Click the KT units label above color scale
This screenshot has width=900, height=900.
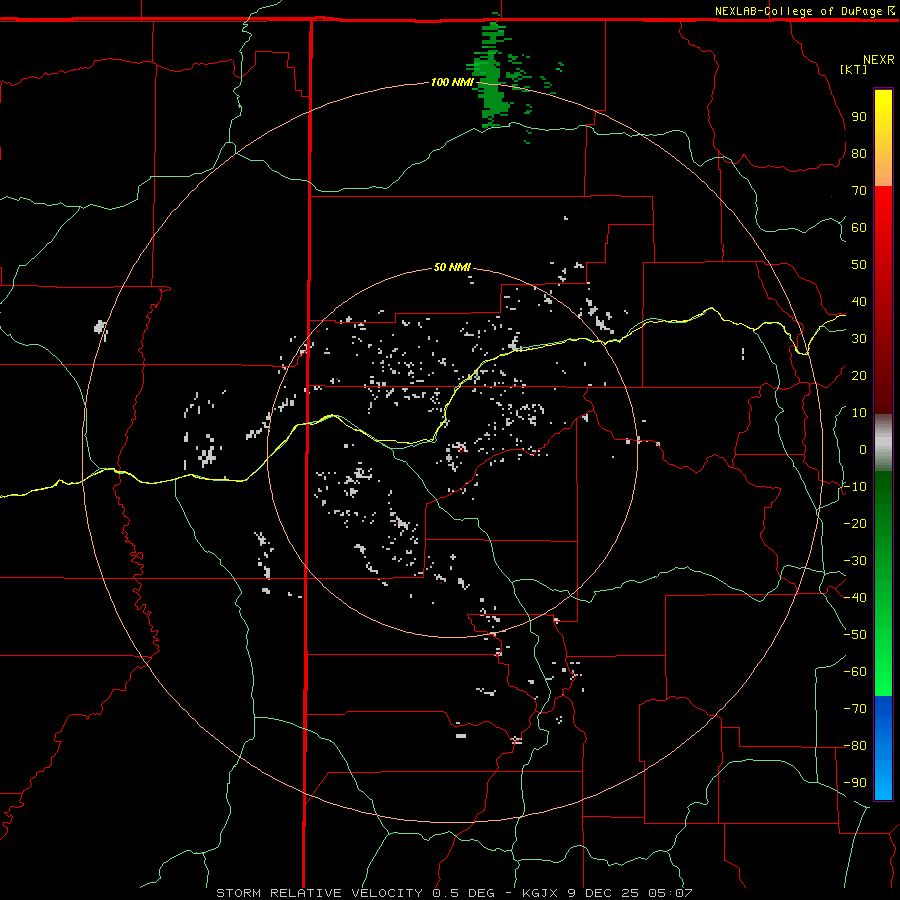pyautogui.click(x=854, y=69)
